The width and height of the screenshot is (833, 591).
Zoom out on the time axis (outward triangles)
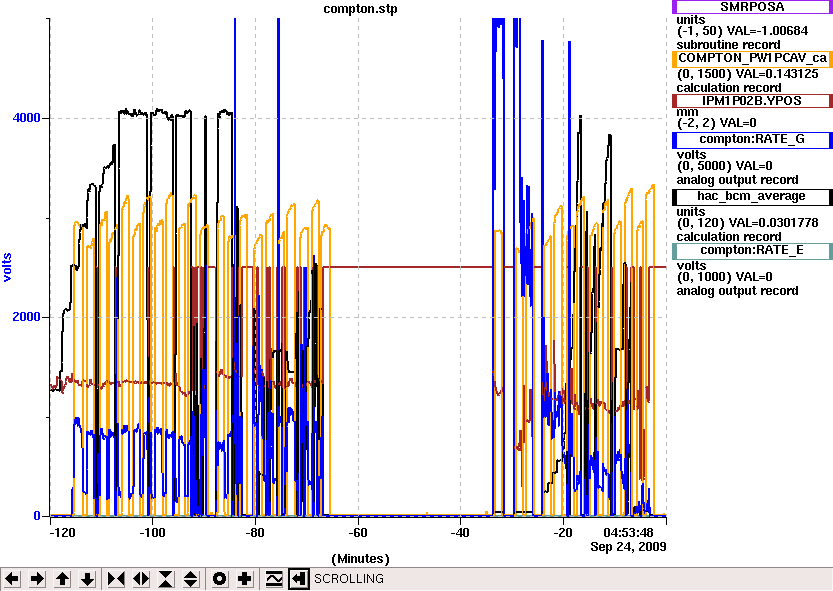[x=141, y=579]
